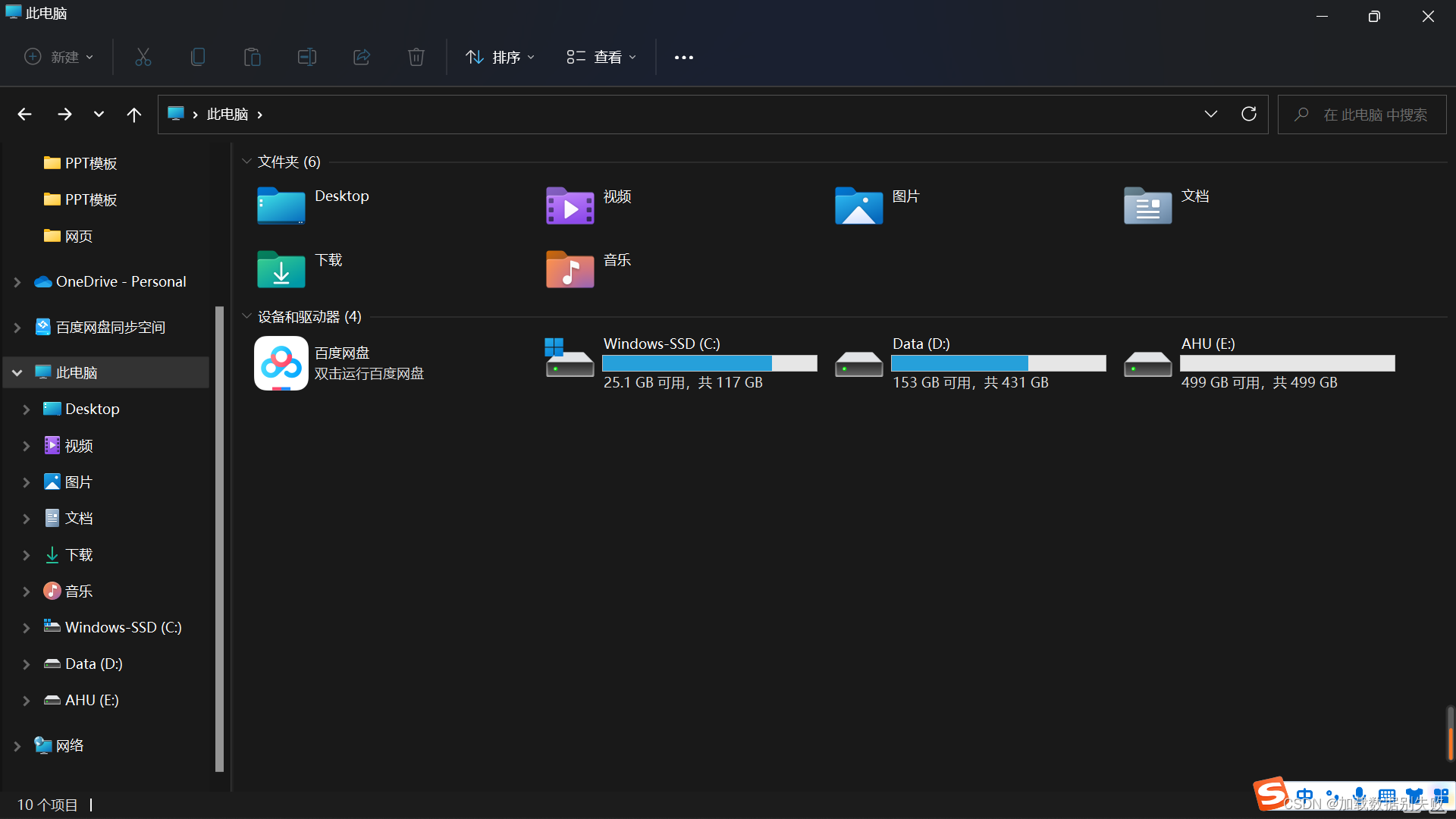The image size is (1456, 819).
Task: Click the search box 在此电脑中搜索
Action: [x=1362, y=115]
